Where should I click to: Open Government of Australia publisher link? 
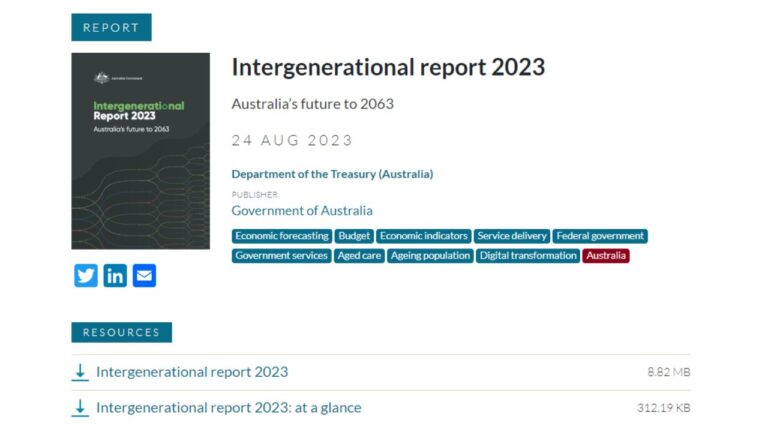(x=302, y=211)
